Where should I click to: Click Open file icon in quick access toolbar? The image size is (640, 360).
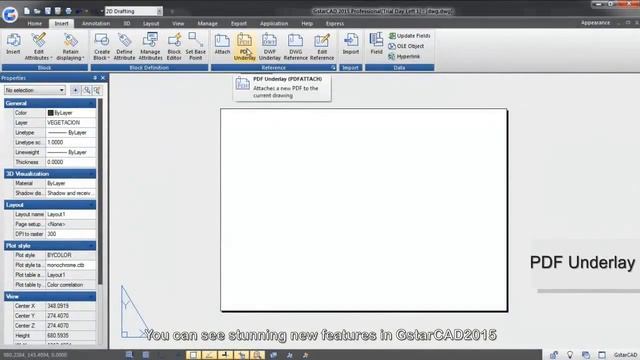click(37, 11)
